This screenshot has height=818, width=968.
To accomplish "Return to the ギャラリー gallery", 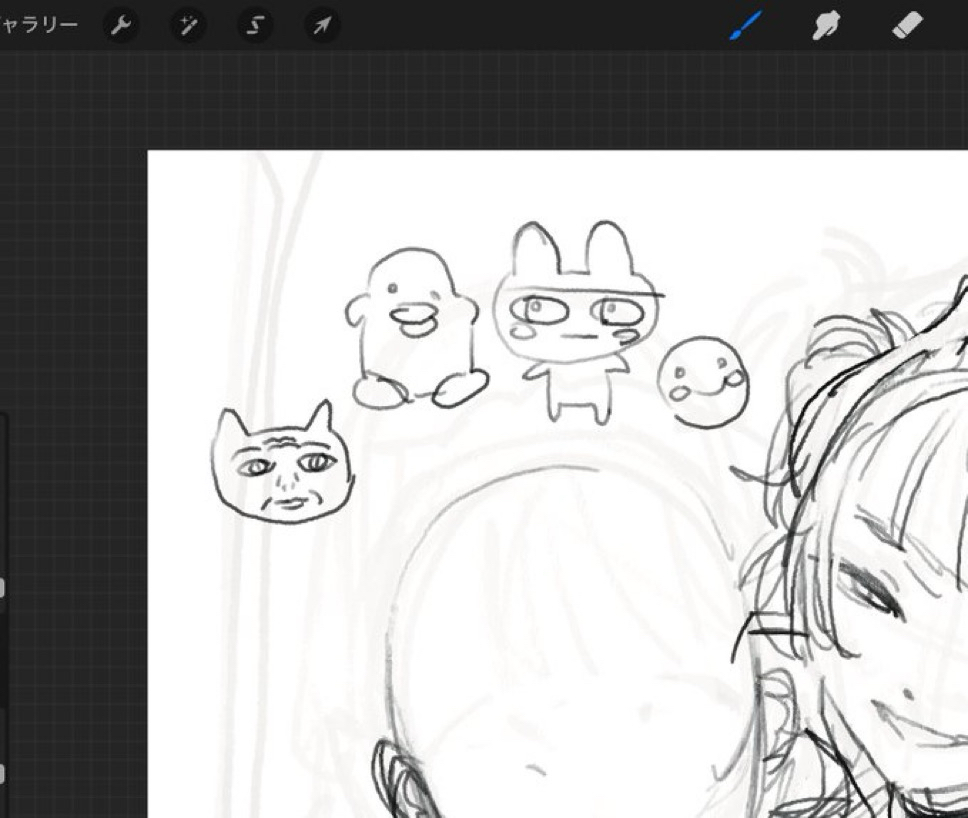I will point(38,25).
